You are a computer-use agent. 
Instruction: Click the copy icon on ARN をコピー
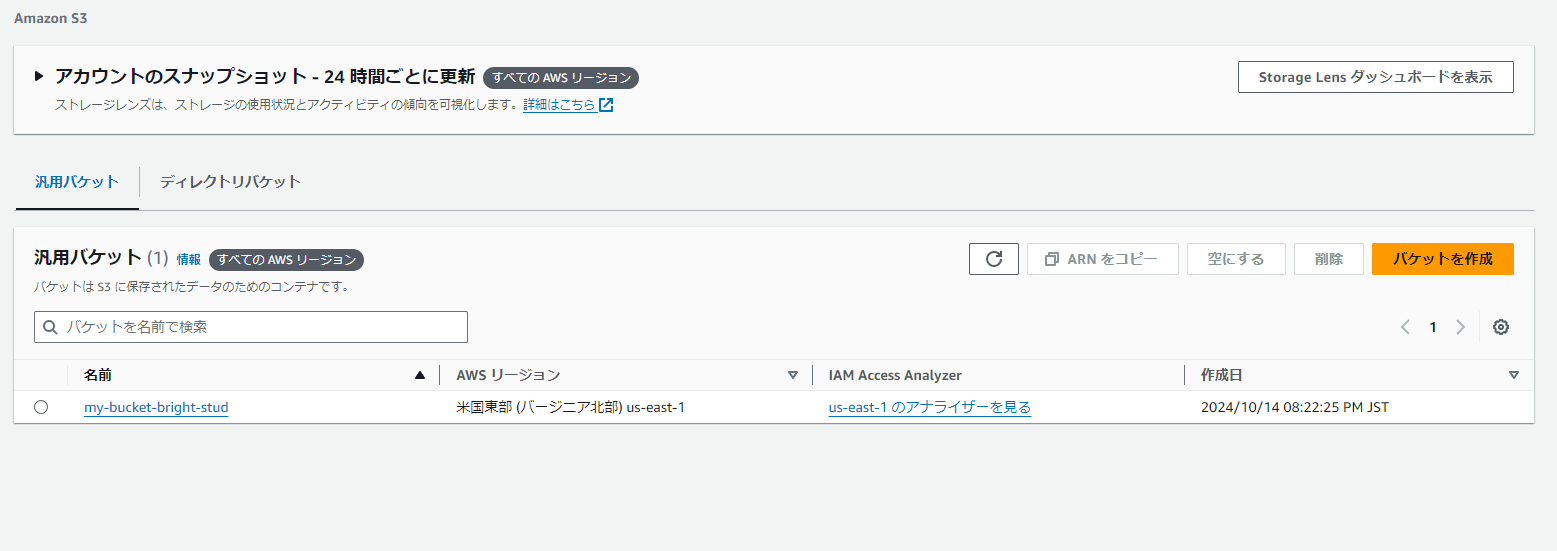[x=1051, y=259]
